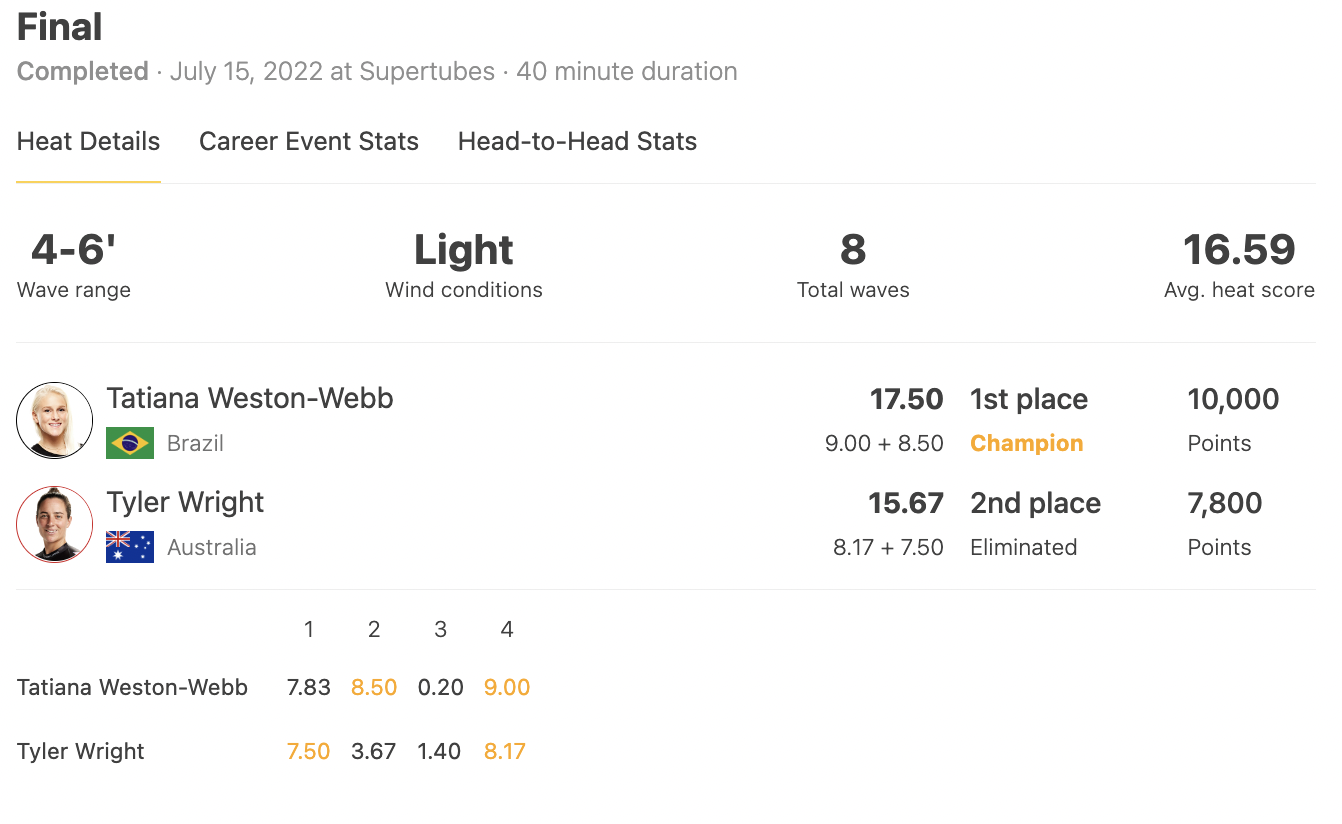Image resolution: width=1342 pixels, height=824 pixels.
Task: Select the Heat Details tab
Action: (88, 141)
